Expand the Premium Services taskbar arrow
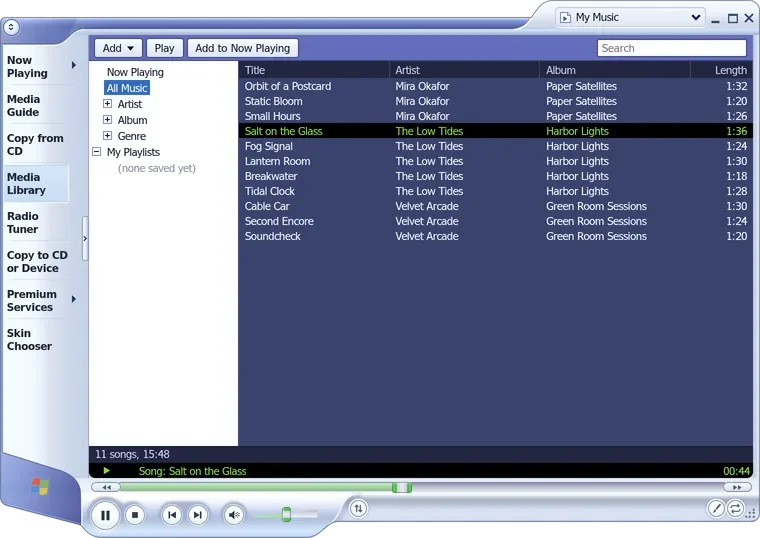Image resolution: width=760 pixels, height=538 pixels. [x=74, y=299]
